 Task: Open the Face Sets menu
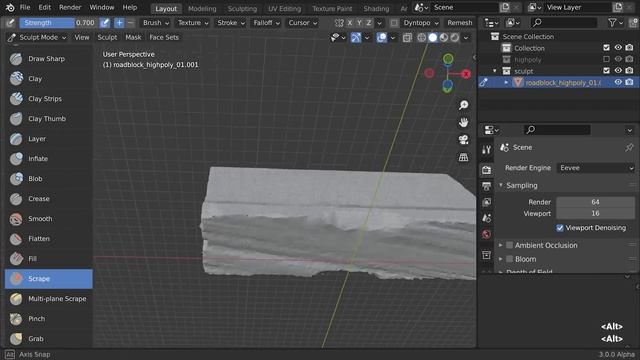click(x=164, y=38)
